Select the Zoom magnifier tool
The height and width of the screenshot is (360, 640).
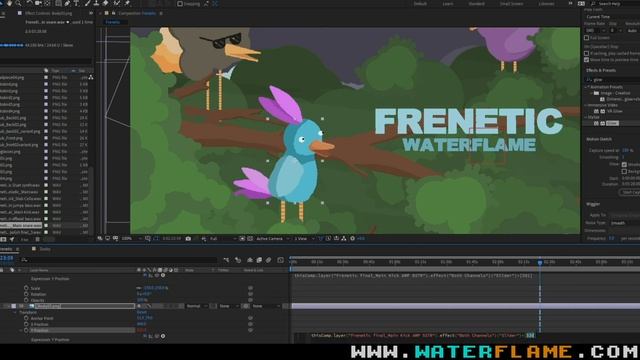[x=18, y=3]
